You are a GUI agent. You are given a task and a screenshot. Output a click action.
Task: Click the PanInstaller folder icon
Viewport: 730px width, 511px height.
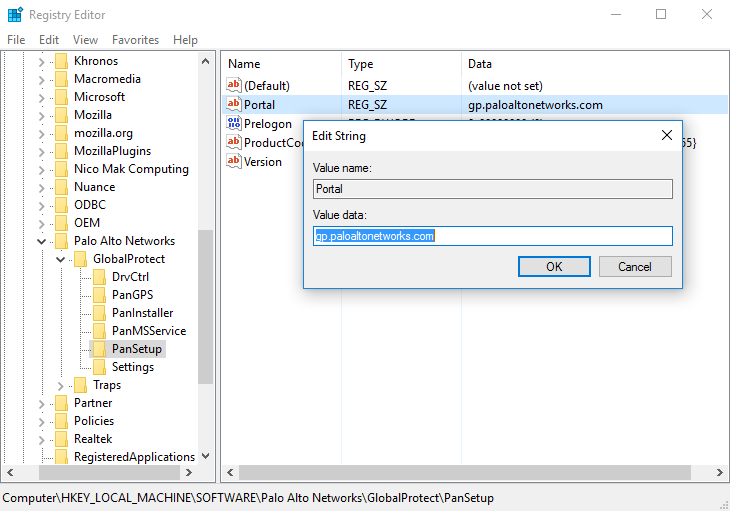(100, 313)
